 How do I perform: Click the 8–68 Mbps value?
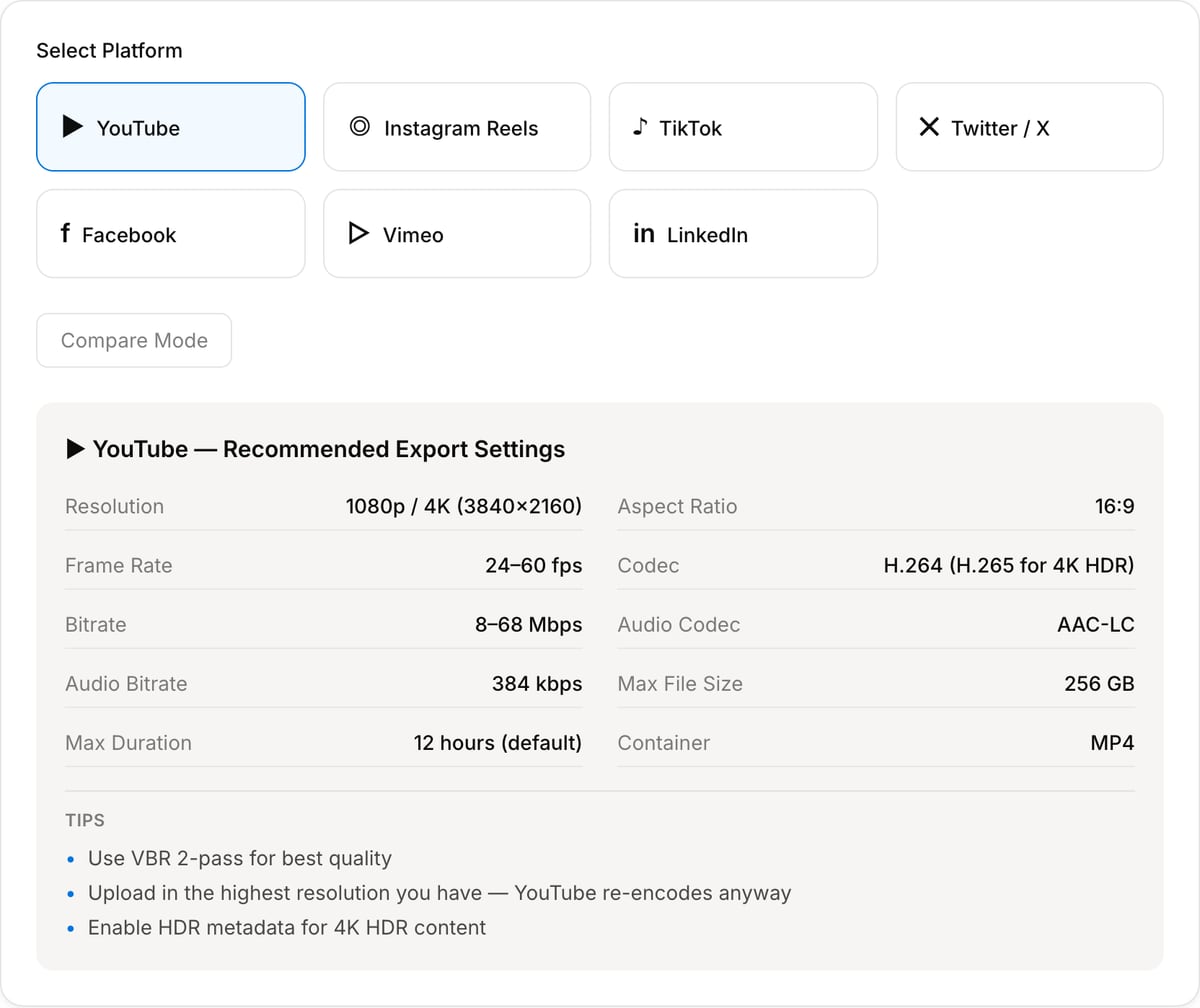[529, 624]
